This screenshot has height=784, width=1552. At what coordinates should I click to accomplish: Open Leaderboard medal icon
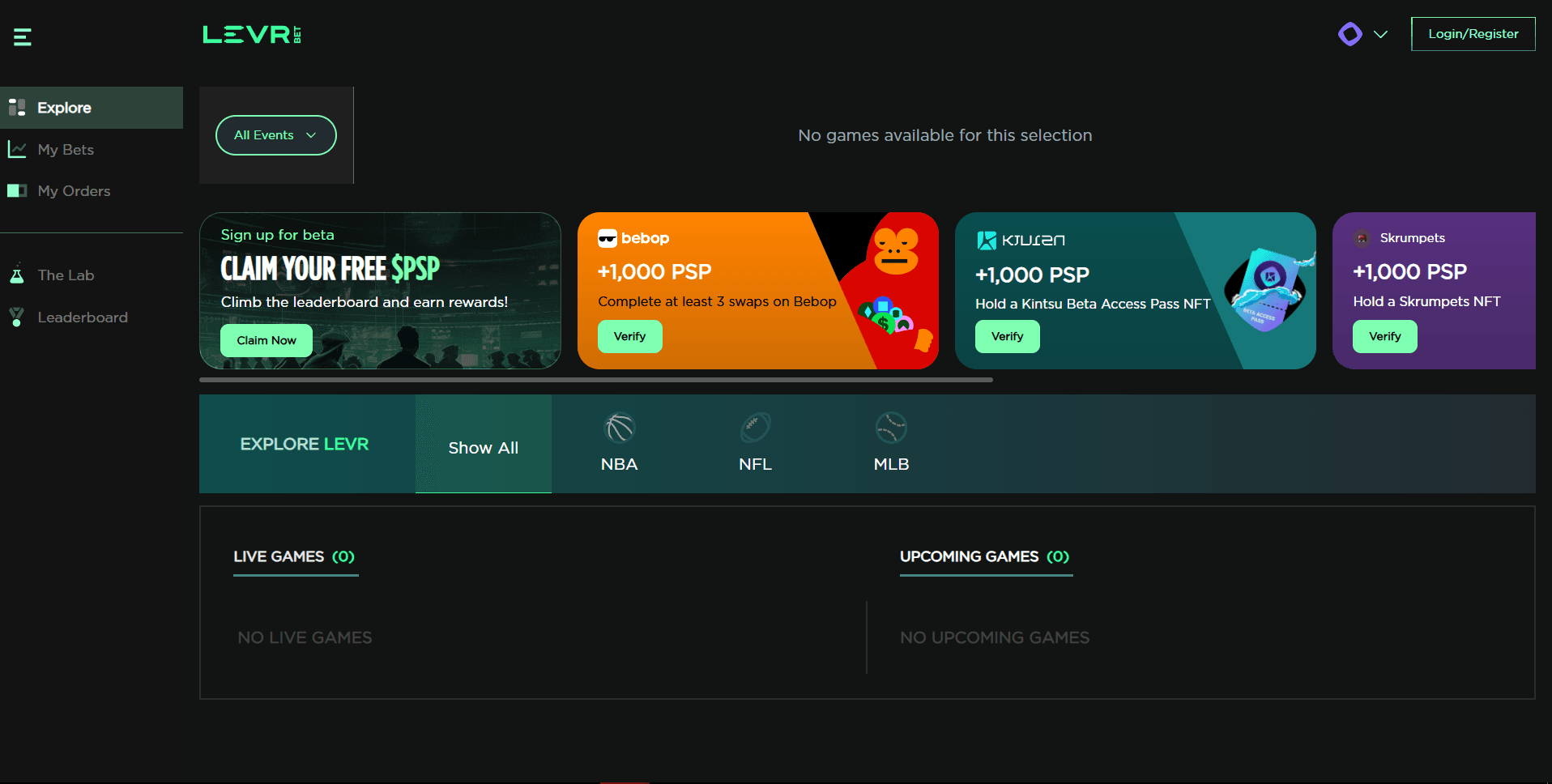16,317
